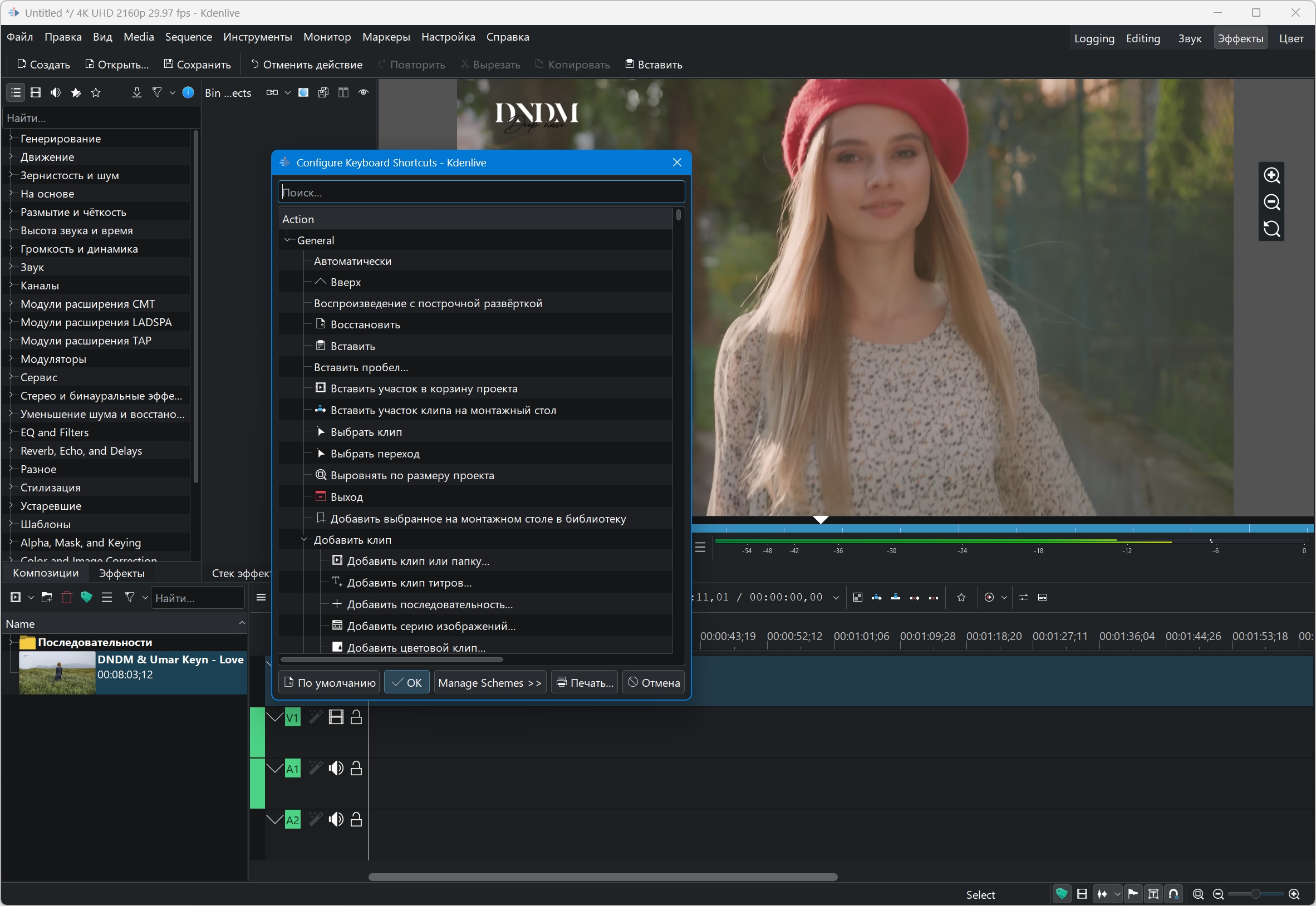This screenshot has height=906, width=1316.
Task: Switch to the Композиции tab
Action: [46, 573]
